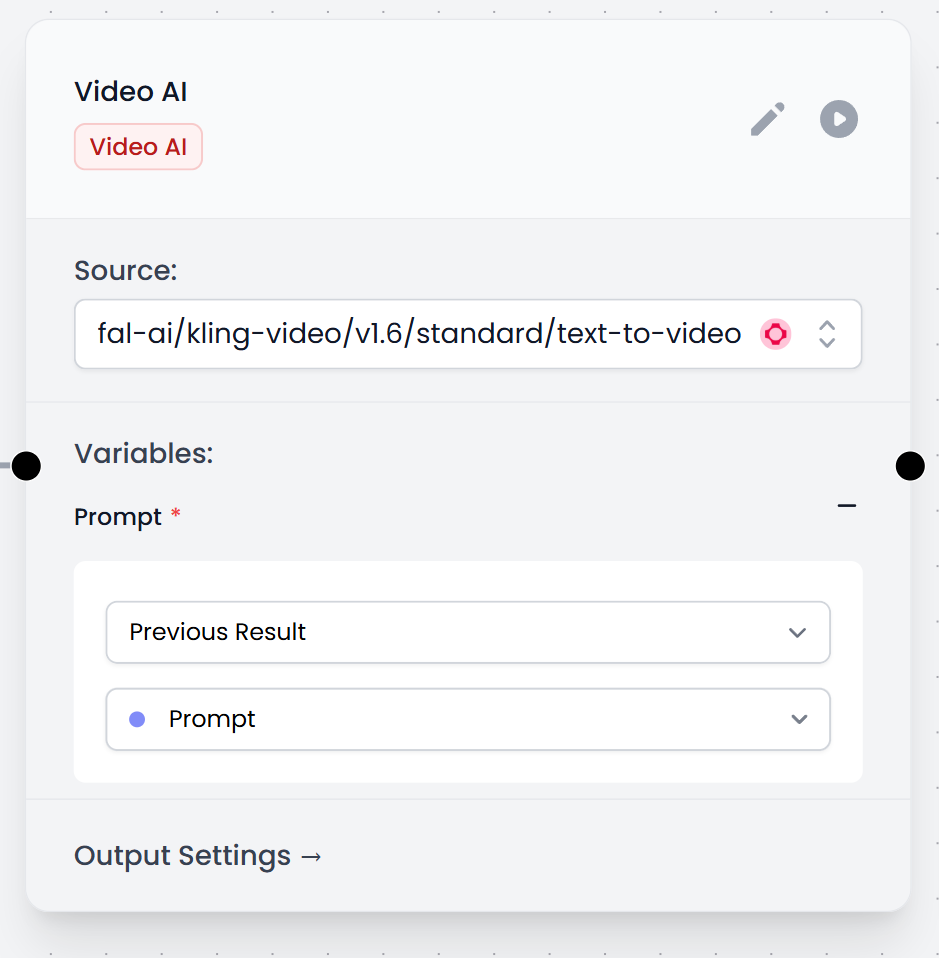Screen dimensions: 939x958
Task: Click the purple dot beside Prompt option
Action: 138,719
